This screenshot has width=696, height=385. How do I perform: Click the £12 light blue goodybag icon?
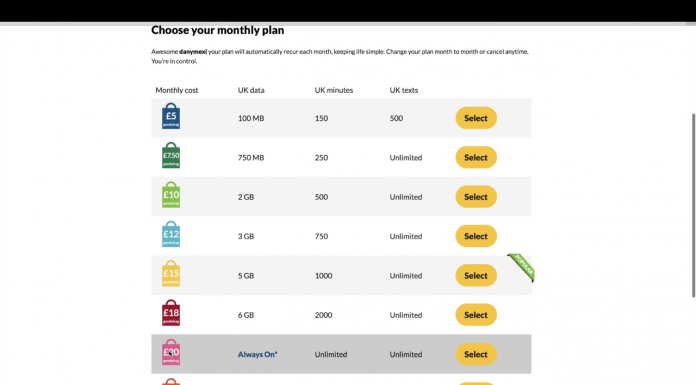tap(171, 234)
